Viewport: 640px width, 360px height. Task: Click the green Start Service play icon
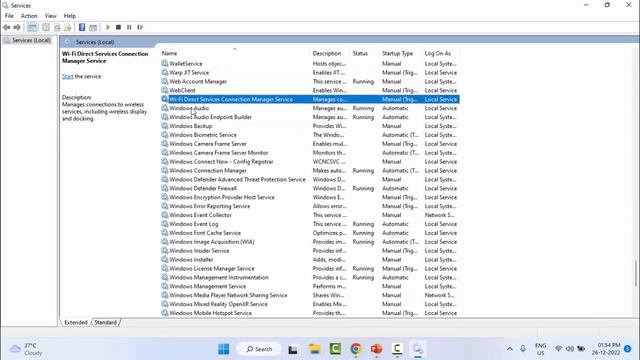click(108, 27)
